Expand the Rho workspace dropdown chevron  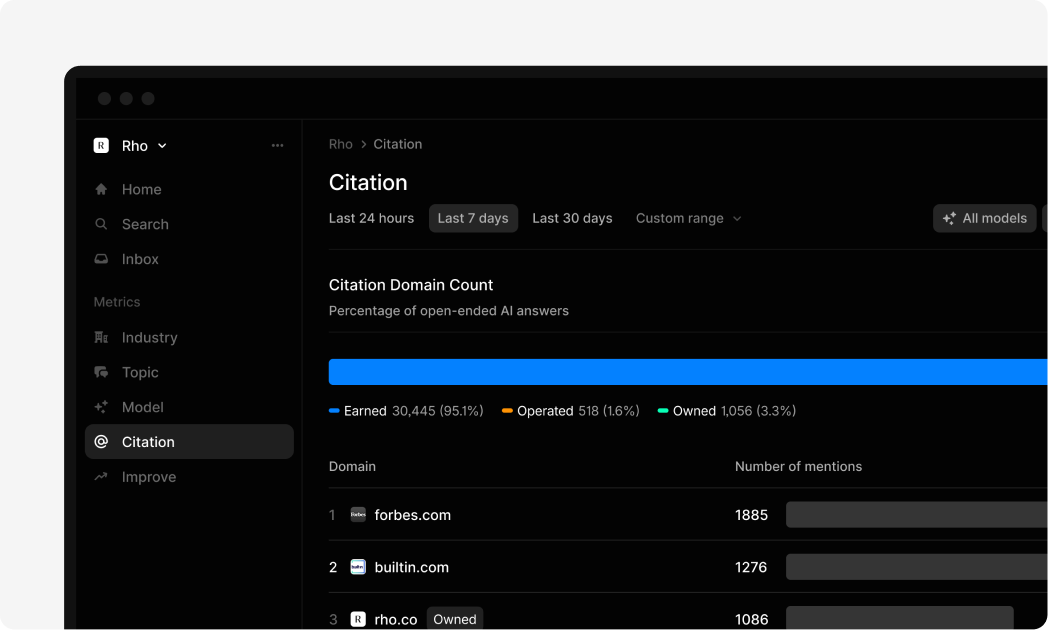[x=162, y=146]
